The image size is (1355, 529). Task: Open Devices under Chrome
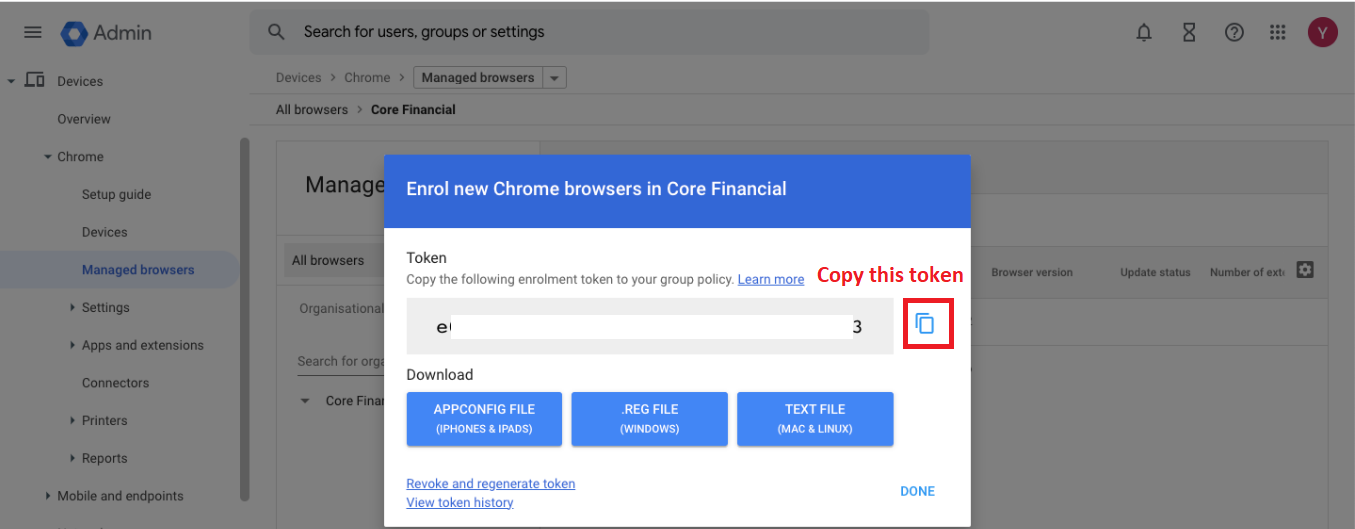coord(105,232)
